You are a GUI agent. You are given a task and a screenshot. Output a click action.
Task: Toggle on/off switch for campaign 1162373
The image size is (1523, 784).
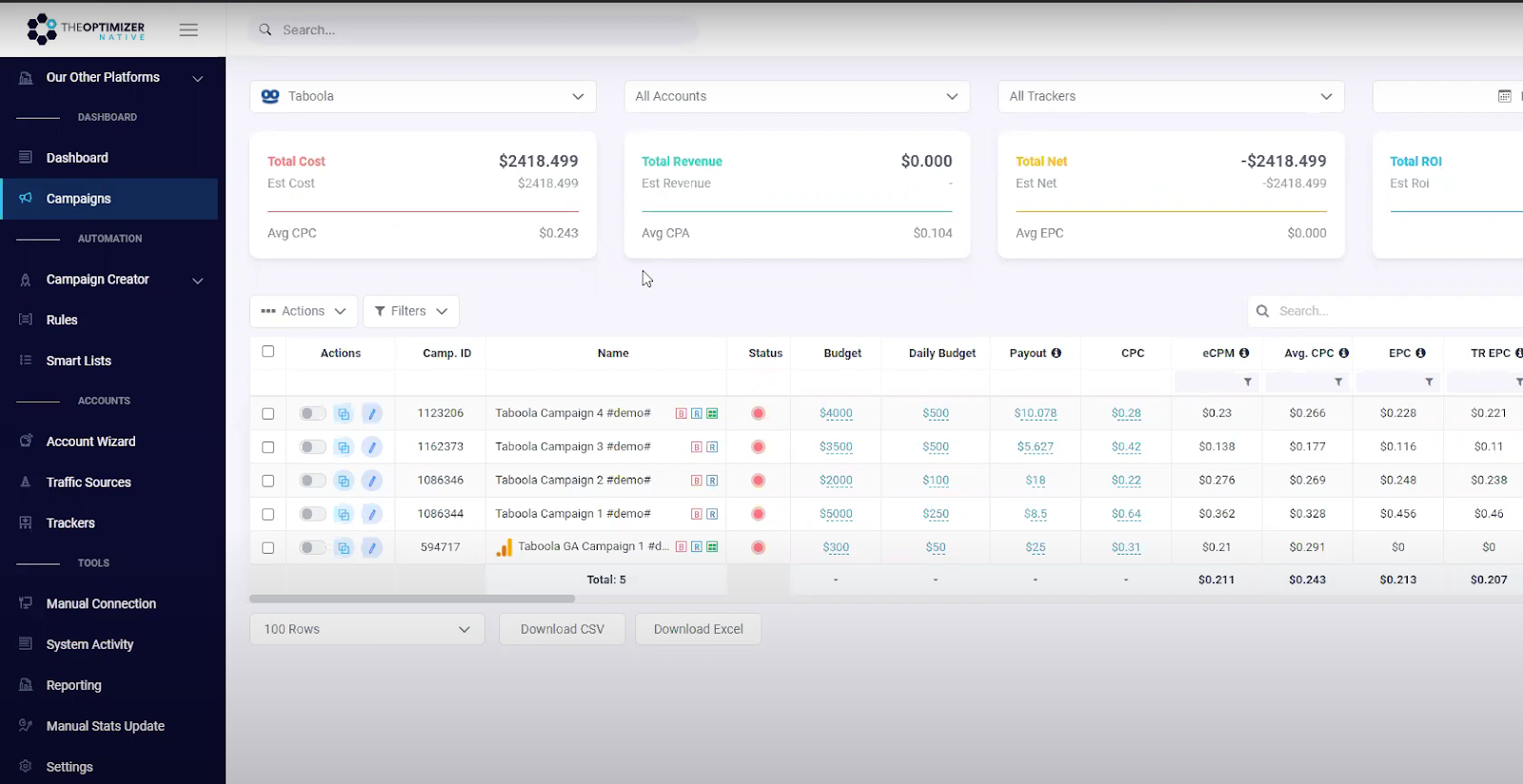pos(312,447)
